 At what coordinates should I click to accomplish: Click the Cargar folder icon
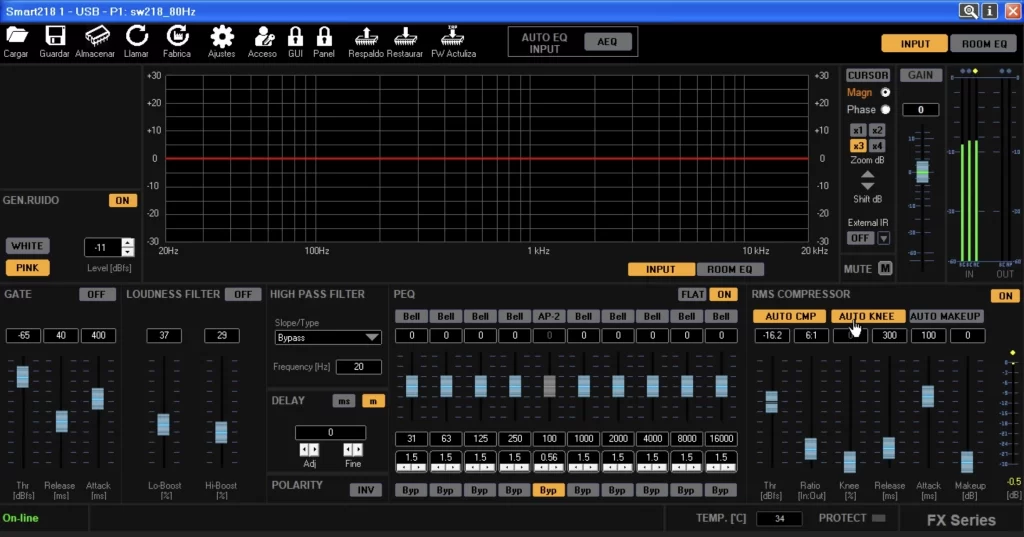pyautogui.click(x=16, y=36)
